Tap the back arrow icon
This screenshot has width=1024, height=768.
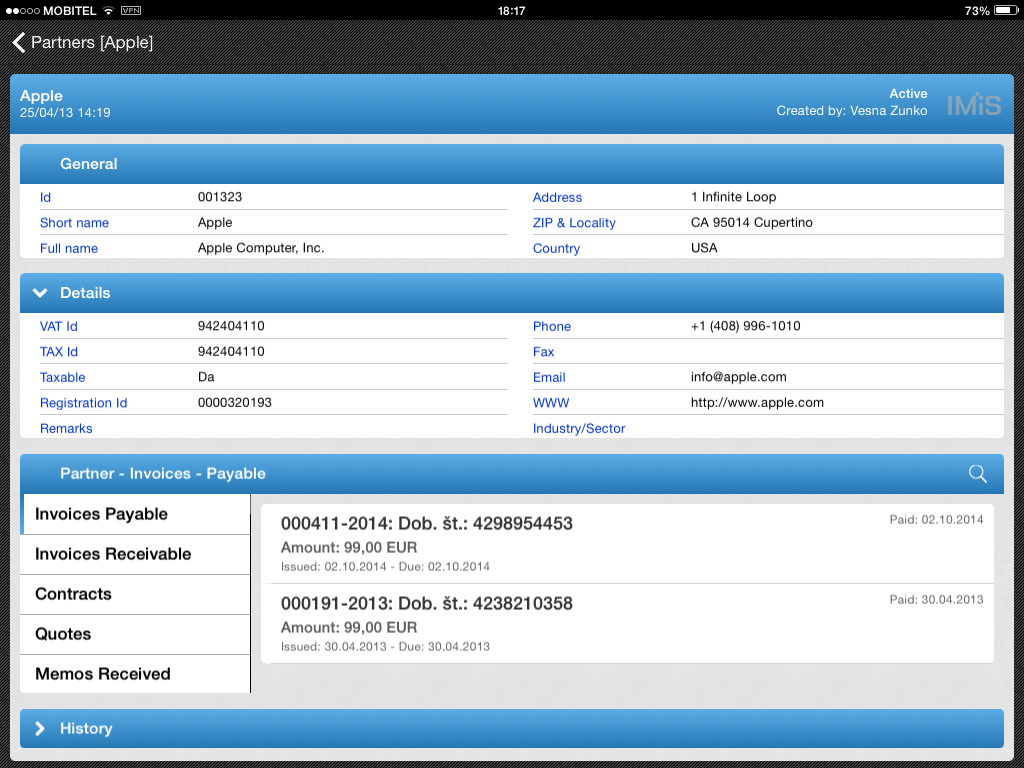19,42
